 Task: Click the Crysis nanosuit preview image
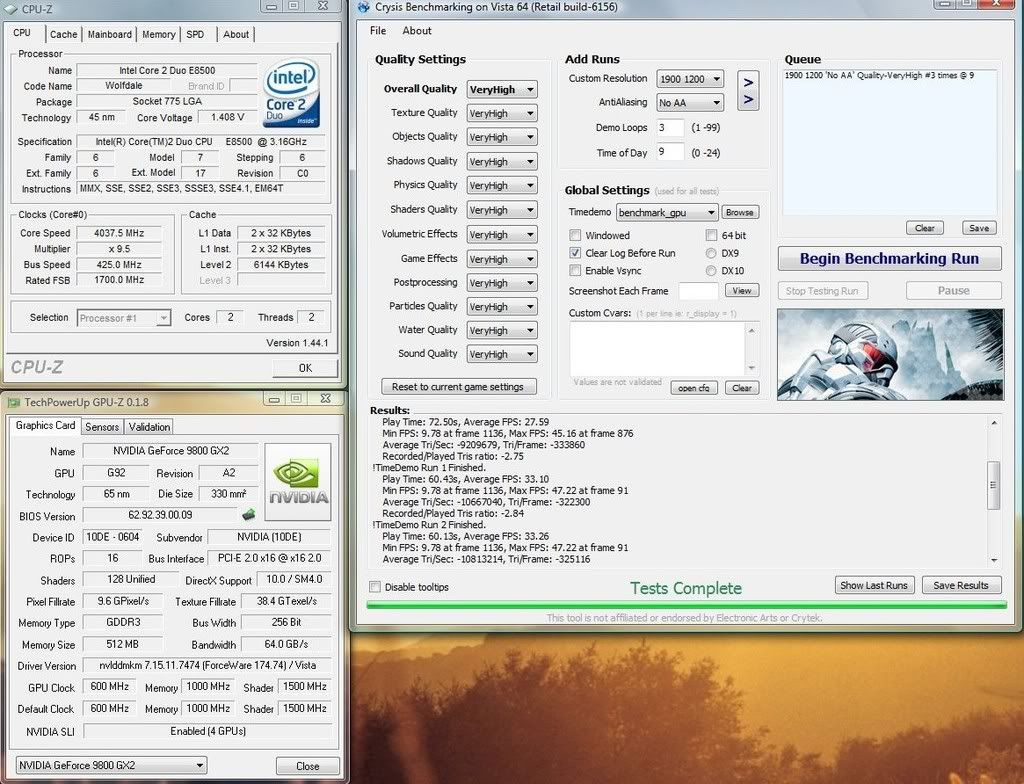click(889, 355)
